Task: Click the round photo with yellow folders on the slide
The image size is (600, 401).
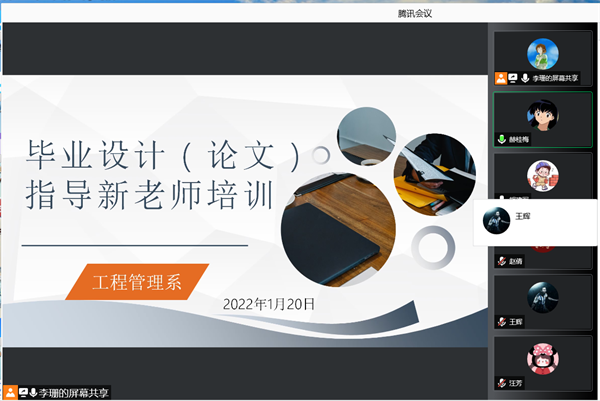Action: click(x=435, y=174)
